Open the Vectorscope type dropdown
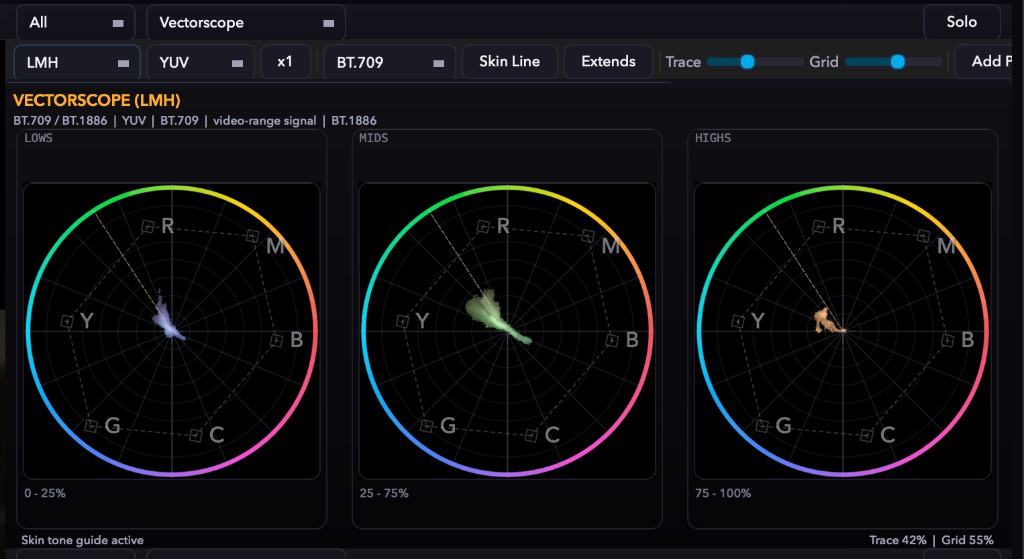Viewport: 1024px width, 559px height. point(246,23)
